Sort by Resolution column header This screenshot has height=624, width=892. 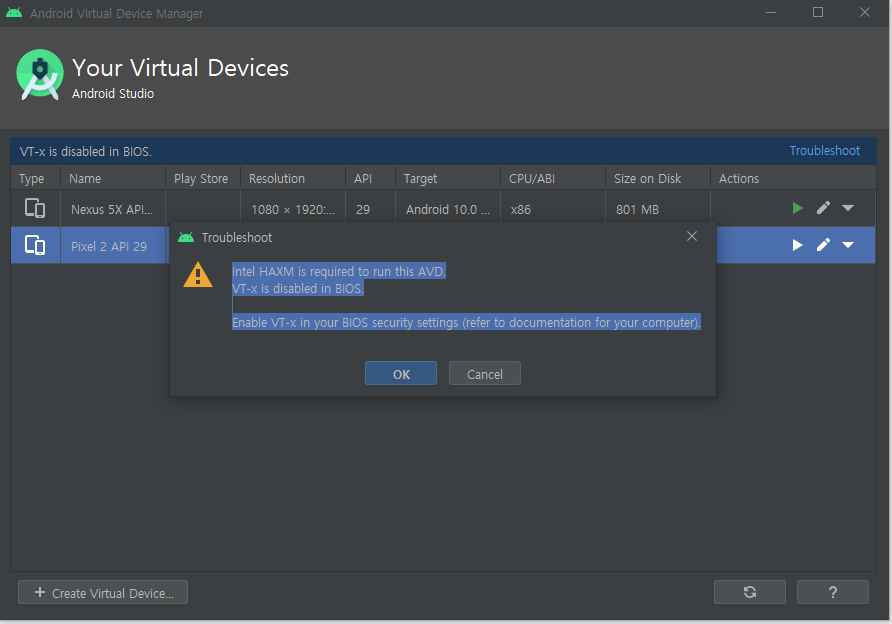(x=292, y=178)
